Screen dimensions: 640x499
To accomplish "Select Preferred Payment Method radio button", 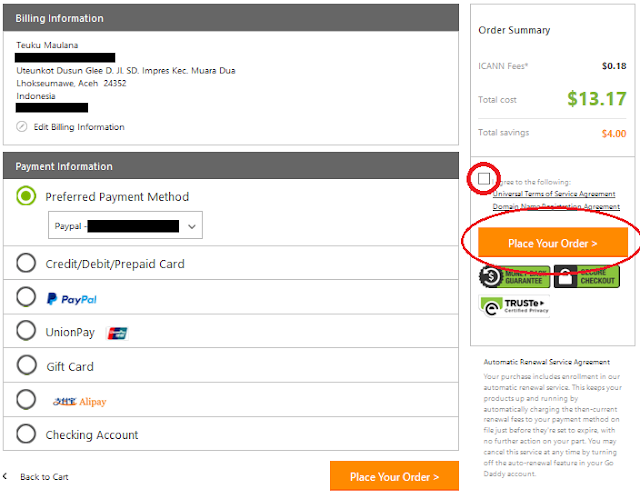I will 27,196.
